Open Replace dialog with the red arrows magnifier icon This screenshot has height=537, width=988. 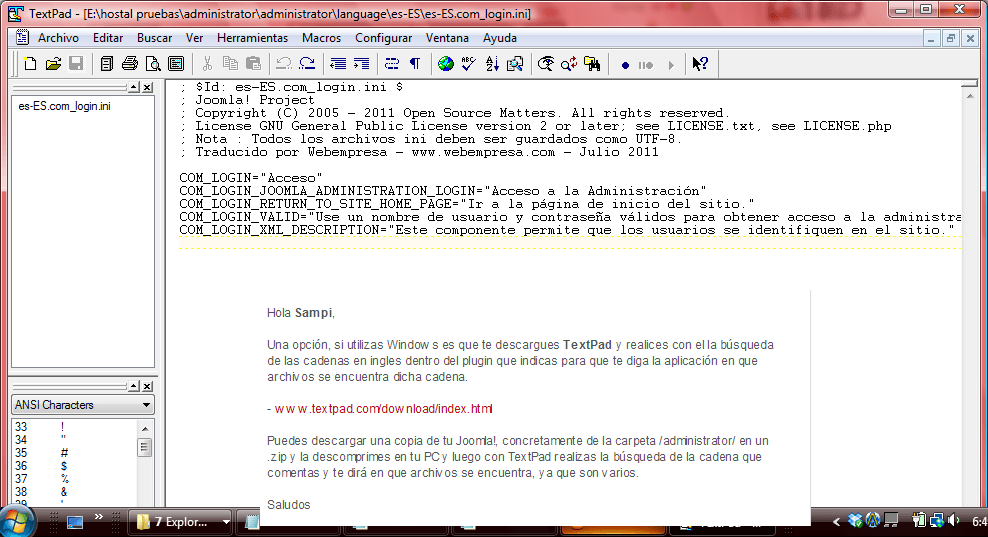pyautogui.click(x=569, y=64)
